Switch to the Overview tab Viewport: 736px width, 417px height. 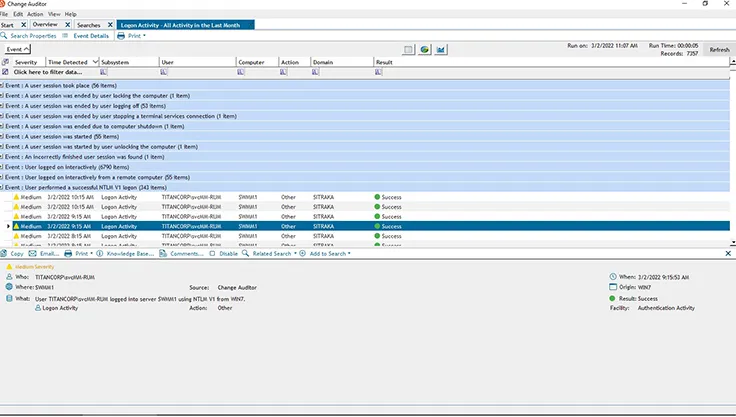(x=45, y=24)
